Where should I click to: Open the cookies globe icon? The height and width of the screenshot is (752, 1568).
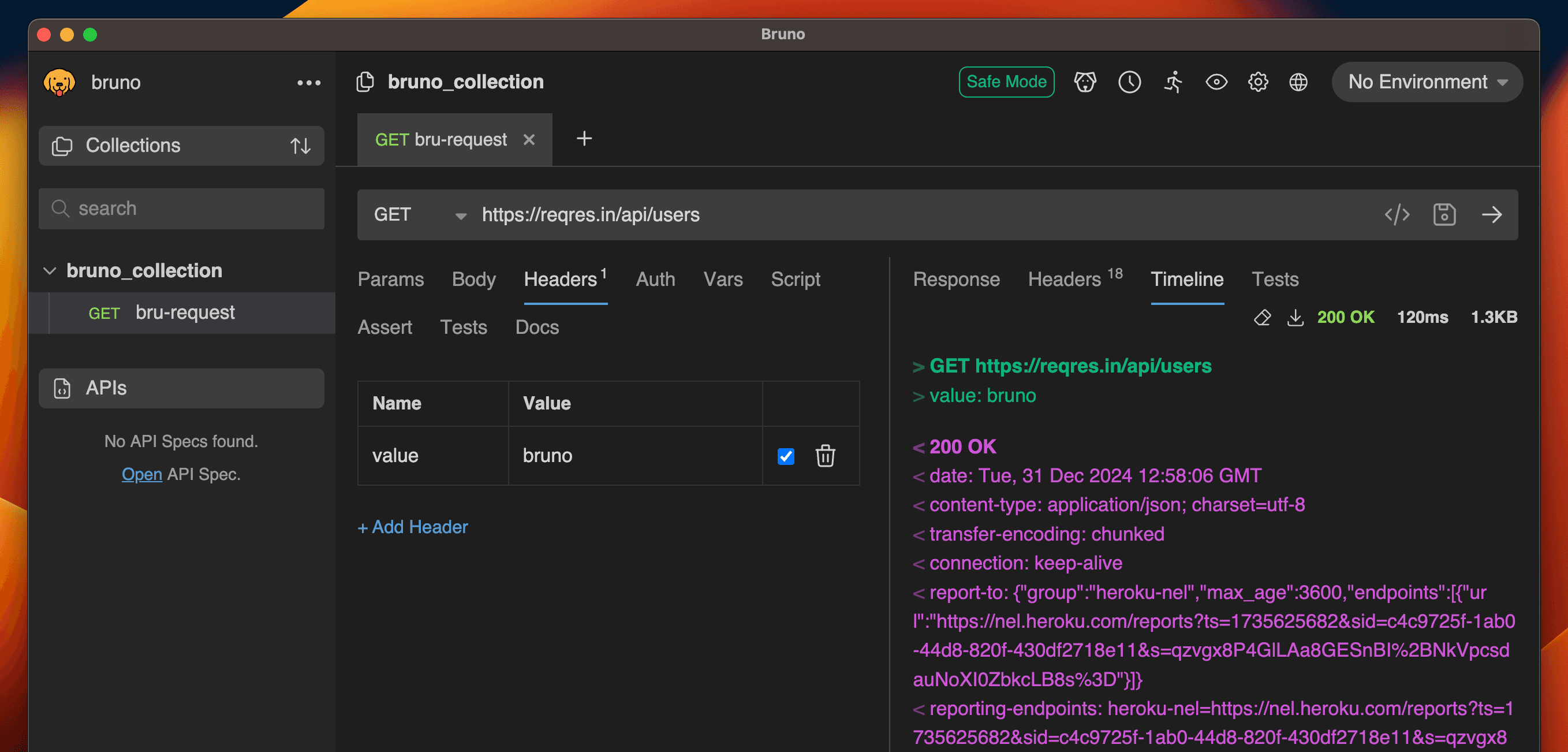1298,82
